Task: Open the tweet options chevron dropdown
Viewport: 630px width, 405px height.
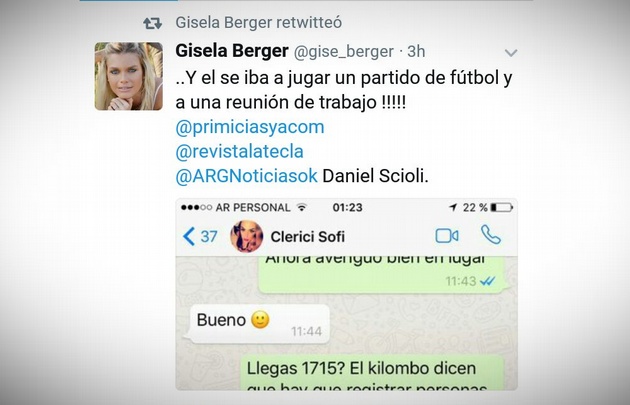Action: (511, 53)
